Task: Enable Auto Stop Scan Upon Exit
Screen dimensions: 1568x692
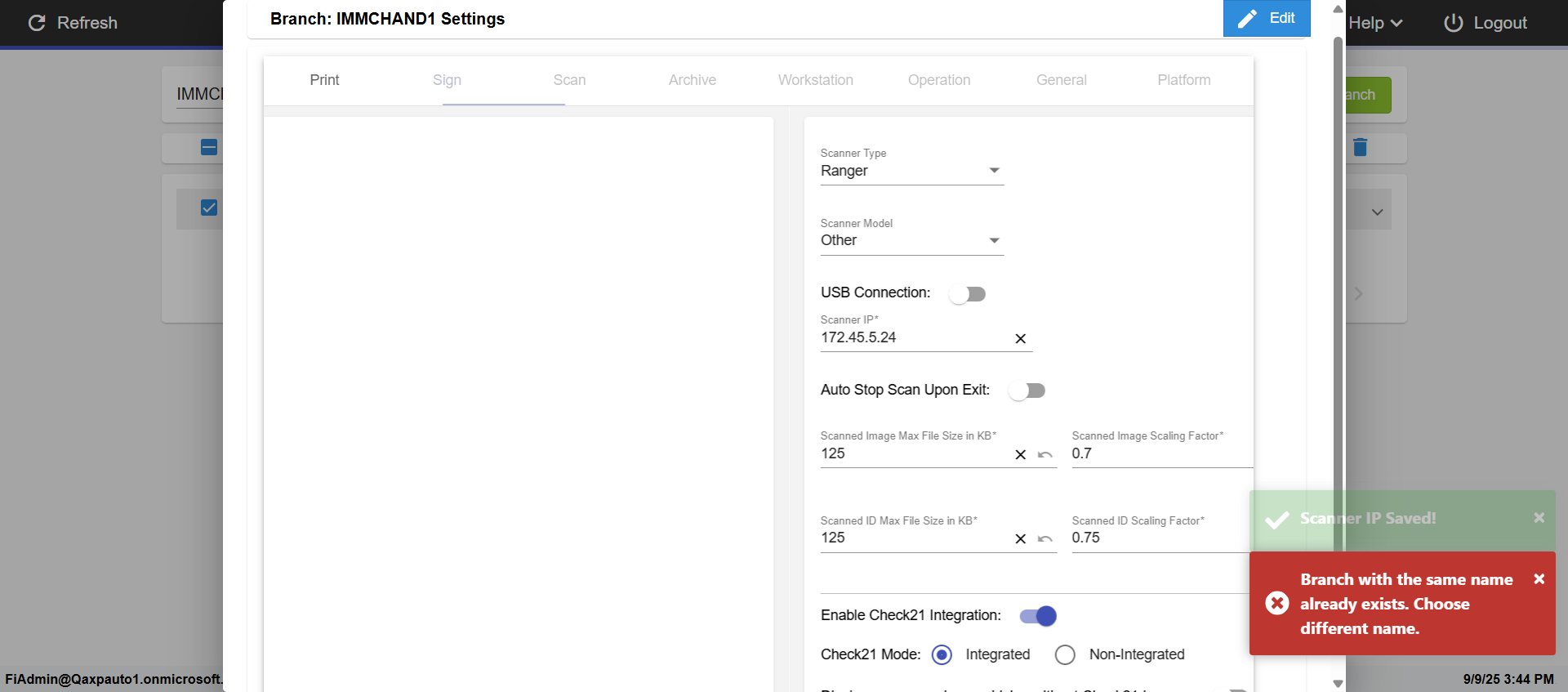Action: click(1027, 391)
